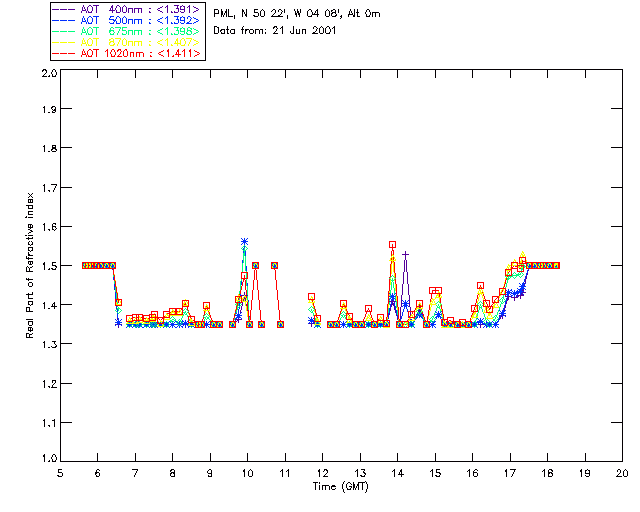Image resolution: width=640 pixels, height=512 pixels.
Task: Click the 2.0 y-axis tick label
Action: 49,73
